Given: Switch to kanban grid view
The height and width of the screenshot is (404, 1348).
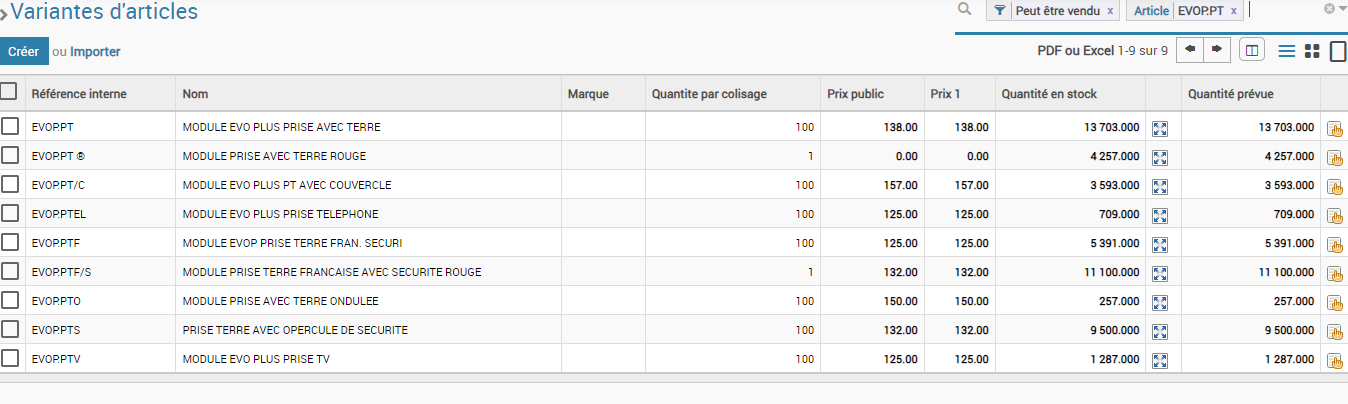Looking at the screenshot, I should pos(1313,51).
